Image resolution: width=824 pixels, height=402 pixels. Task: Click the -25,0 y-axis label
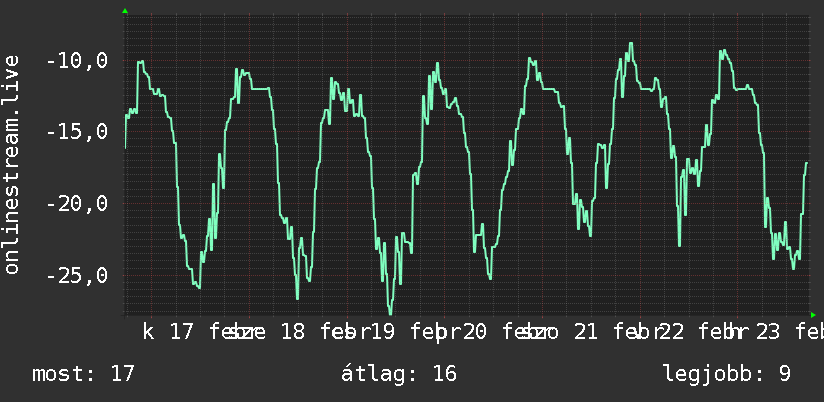[77, 275]
